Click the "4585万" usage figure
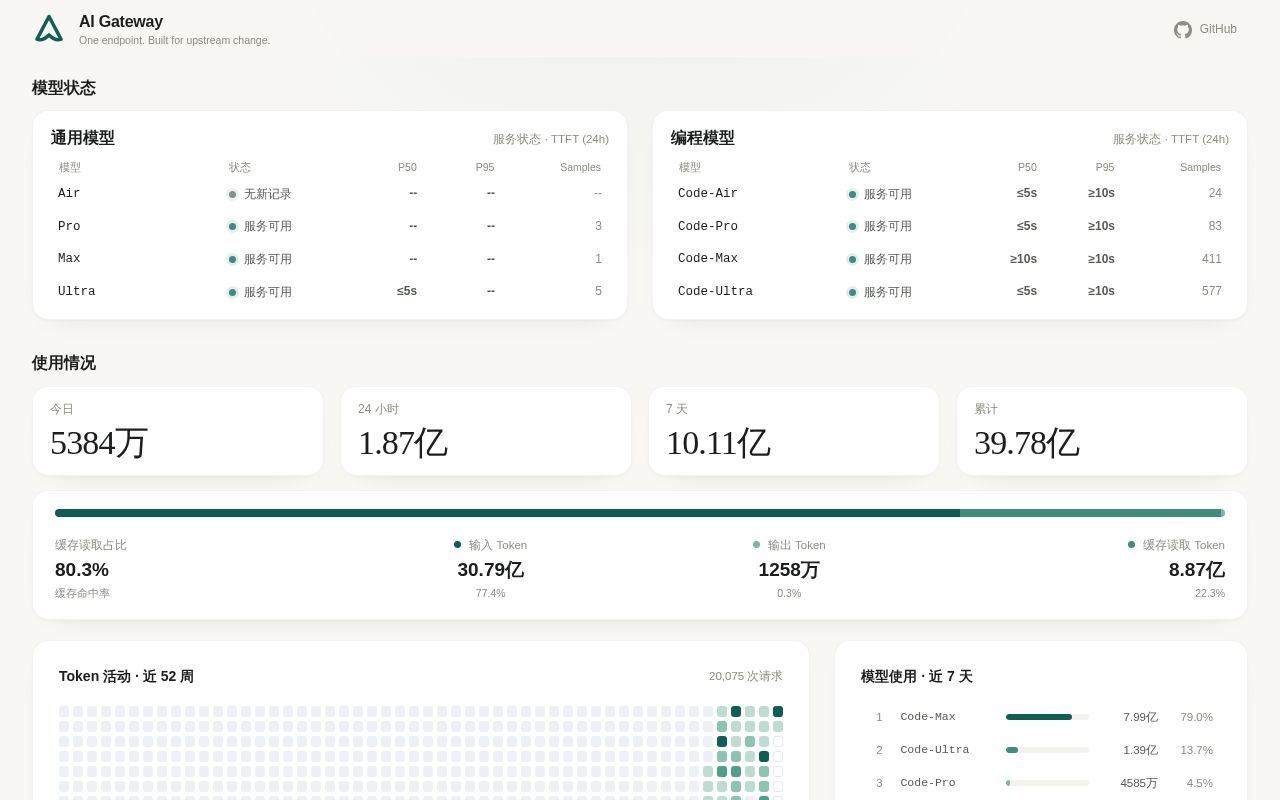The height and width of the screenshot is (800, 1280). (1139, 783)
